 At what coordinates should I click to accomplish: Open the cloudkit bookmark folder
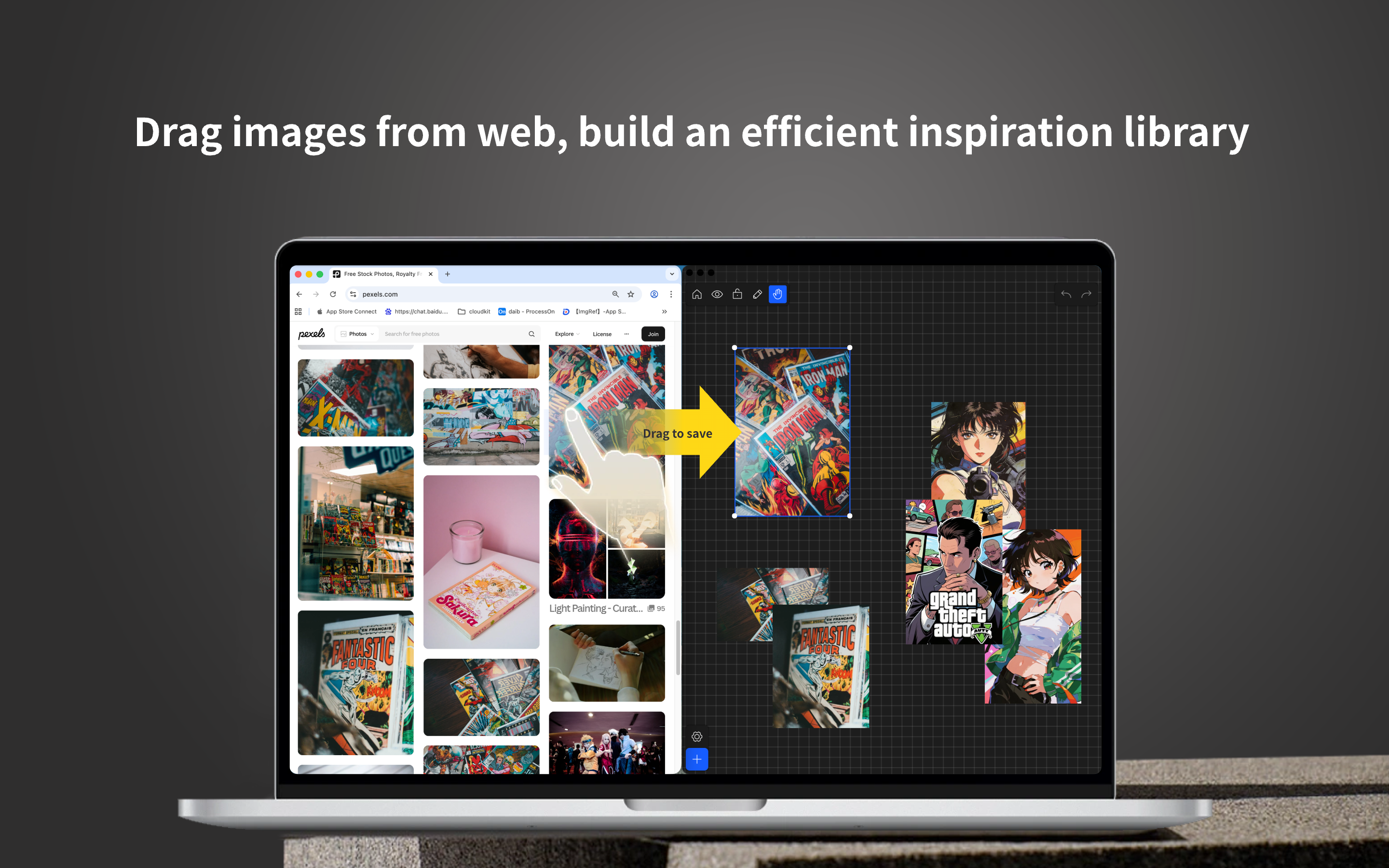coord(474,312)
